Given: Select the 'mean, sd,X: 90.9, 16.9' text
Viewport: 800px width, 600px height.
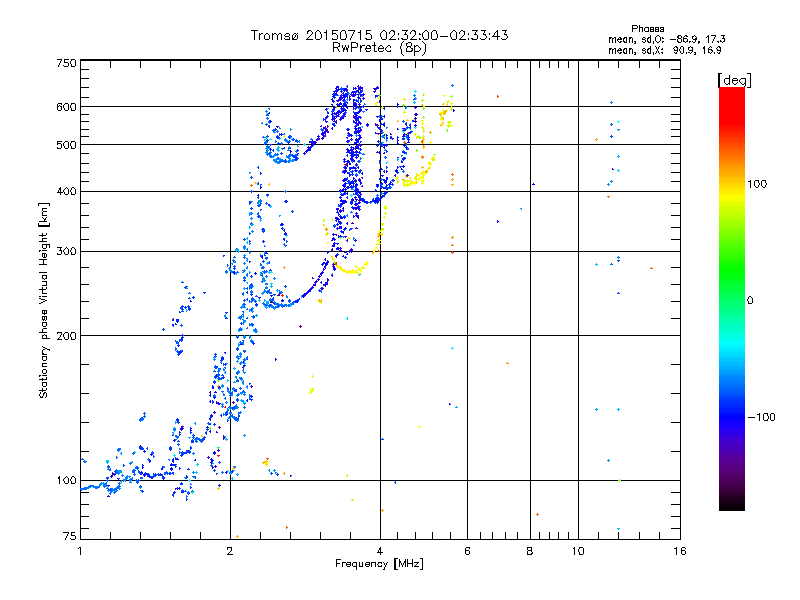Looking at the screenshot, I should pos(664,50).
